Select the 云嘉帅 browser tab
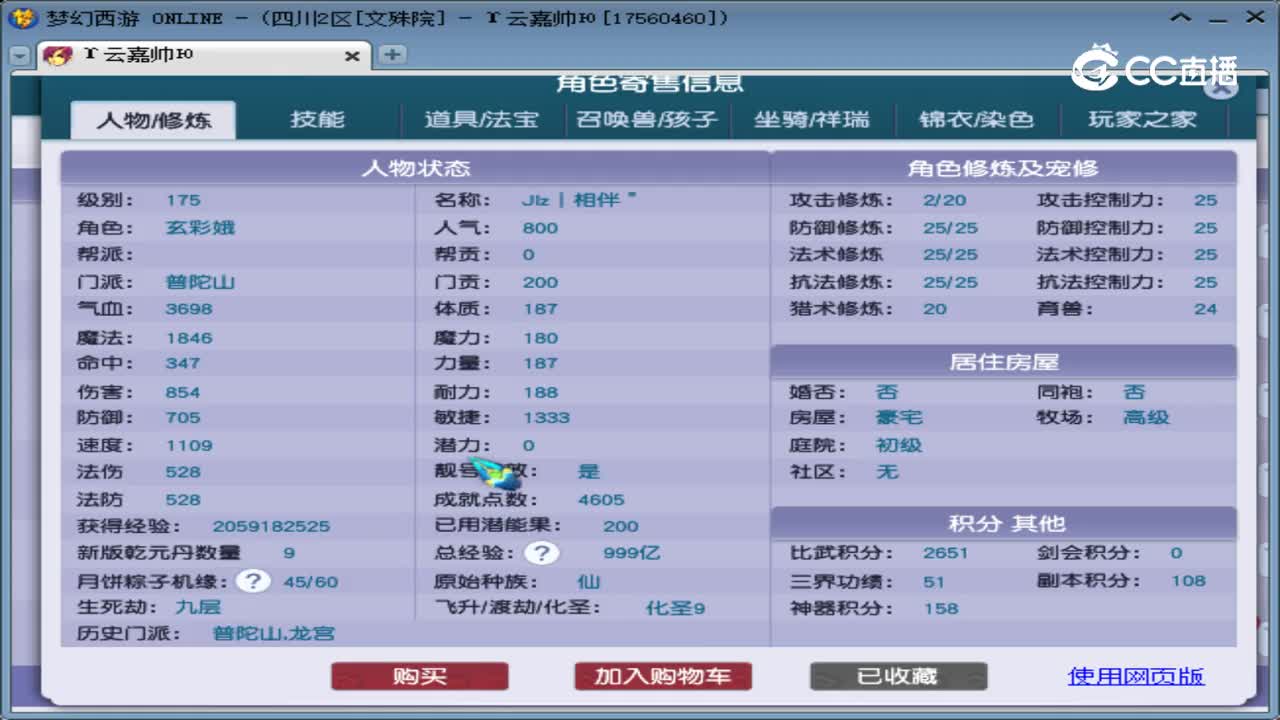The image size is (1280, 720). pyautogui.click(x=202, y=56)
